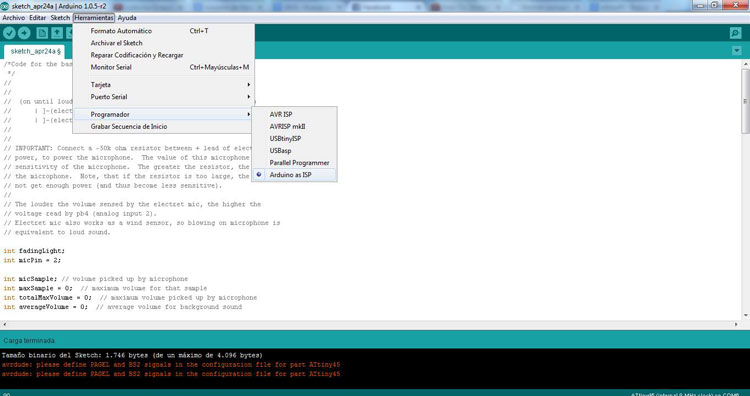Click the New sketch toolbar icon
750x396 pixels.
[42, 33]
